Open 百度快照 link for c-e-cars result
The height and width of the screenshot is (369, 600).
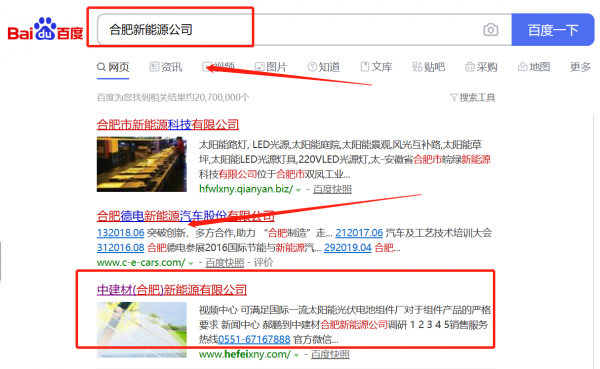pyautogui.click(x=225, y=263)
